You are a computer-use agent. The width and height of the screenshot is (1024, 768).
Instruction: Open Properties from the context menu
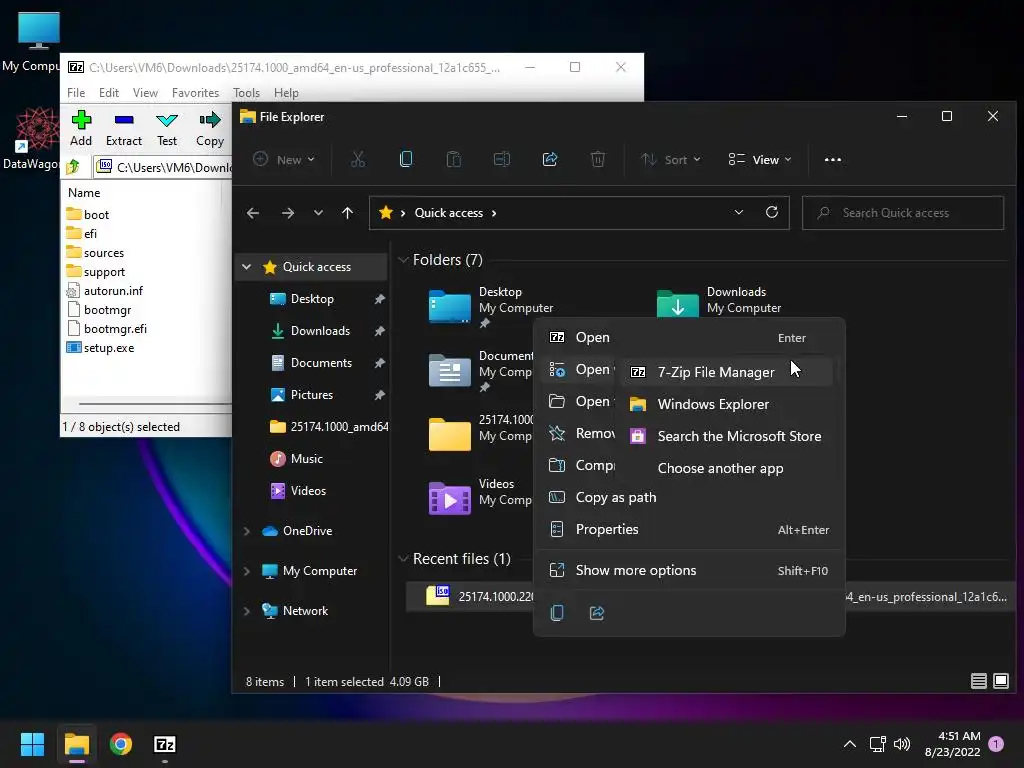click(689, 530)
